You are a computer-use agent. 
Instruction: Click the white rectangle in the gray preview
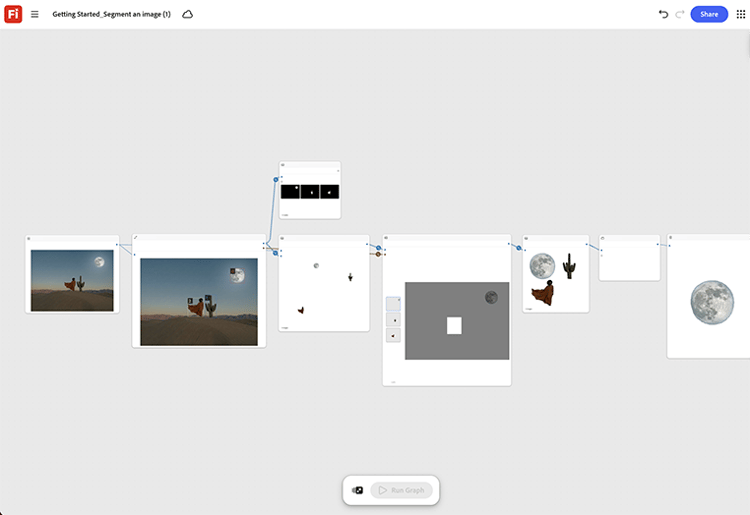click(454, 326)
